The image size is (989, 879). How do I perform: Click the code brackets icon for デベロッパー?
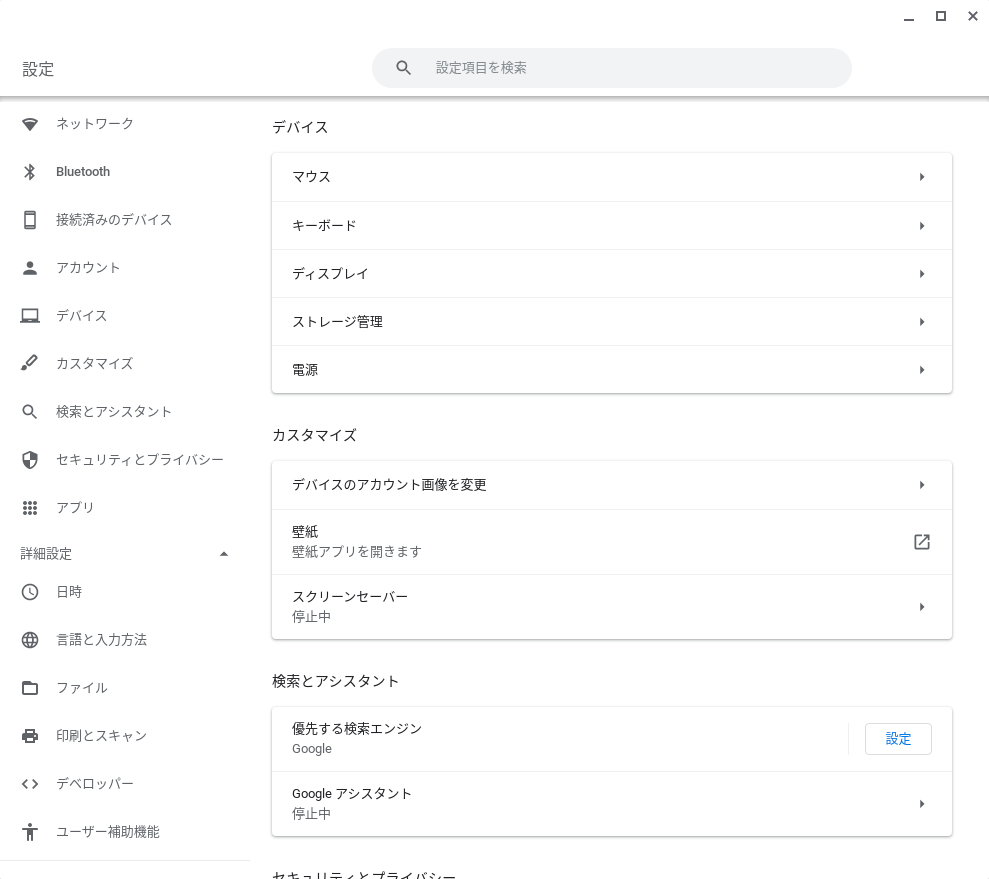pyautogui.click(x=30, y=784)
